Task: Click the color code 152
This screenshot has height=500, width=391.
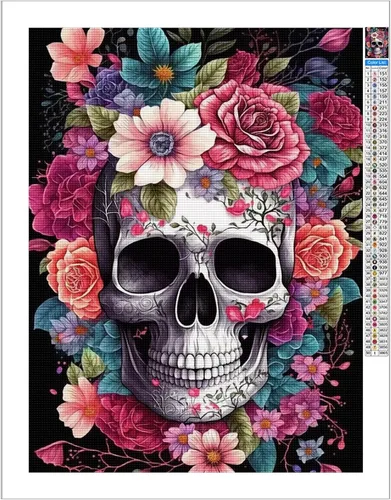Action: [x=383, y=79]
